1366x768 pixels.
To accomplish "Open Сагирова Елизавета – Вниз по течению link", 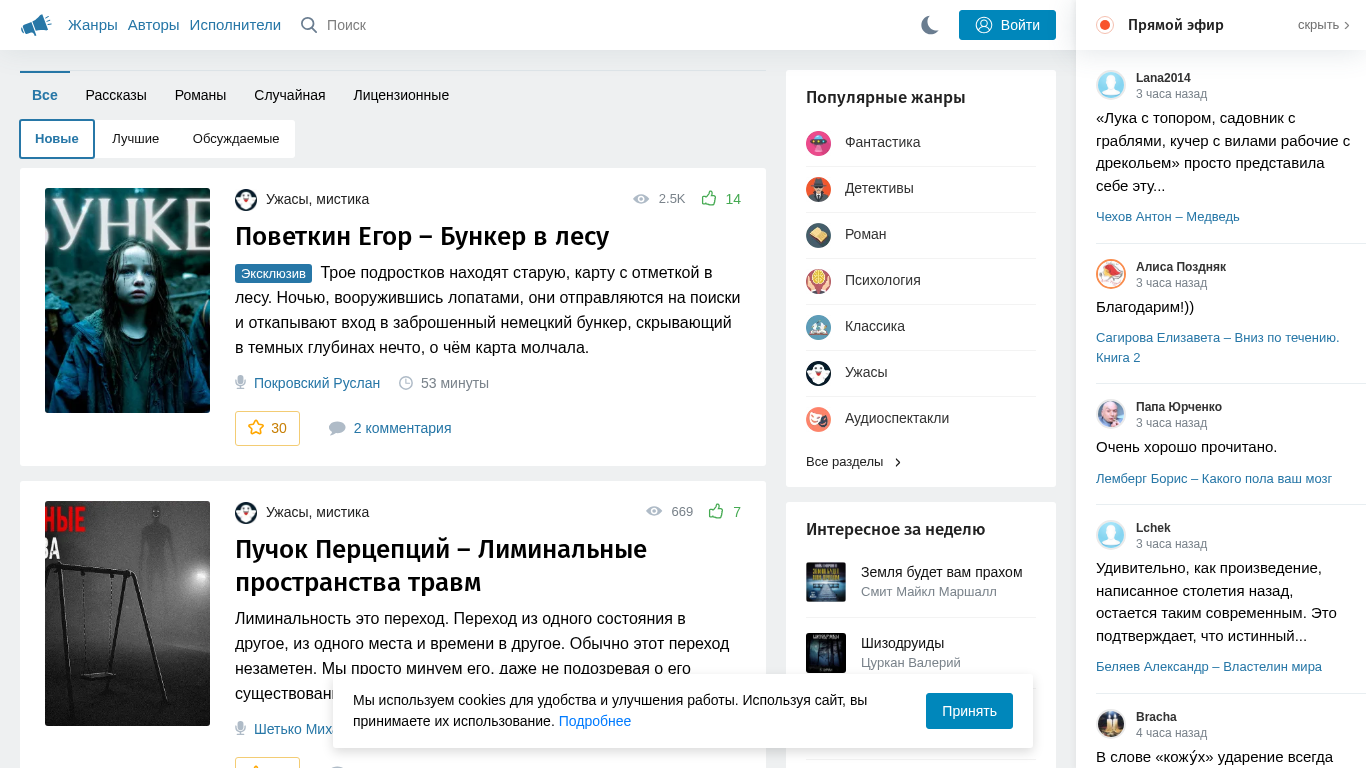I will (x=1217, y=347).
